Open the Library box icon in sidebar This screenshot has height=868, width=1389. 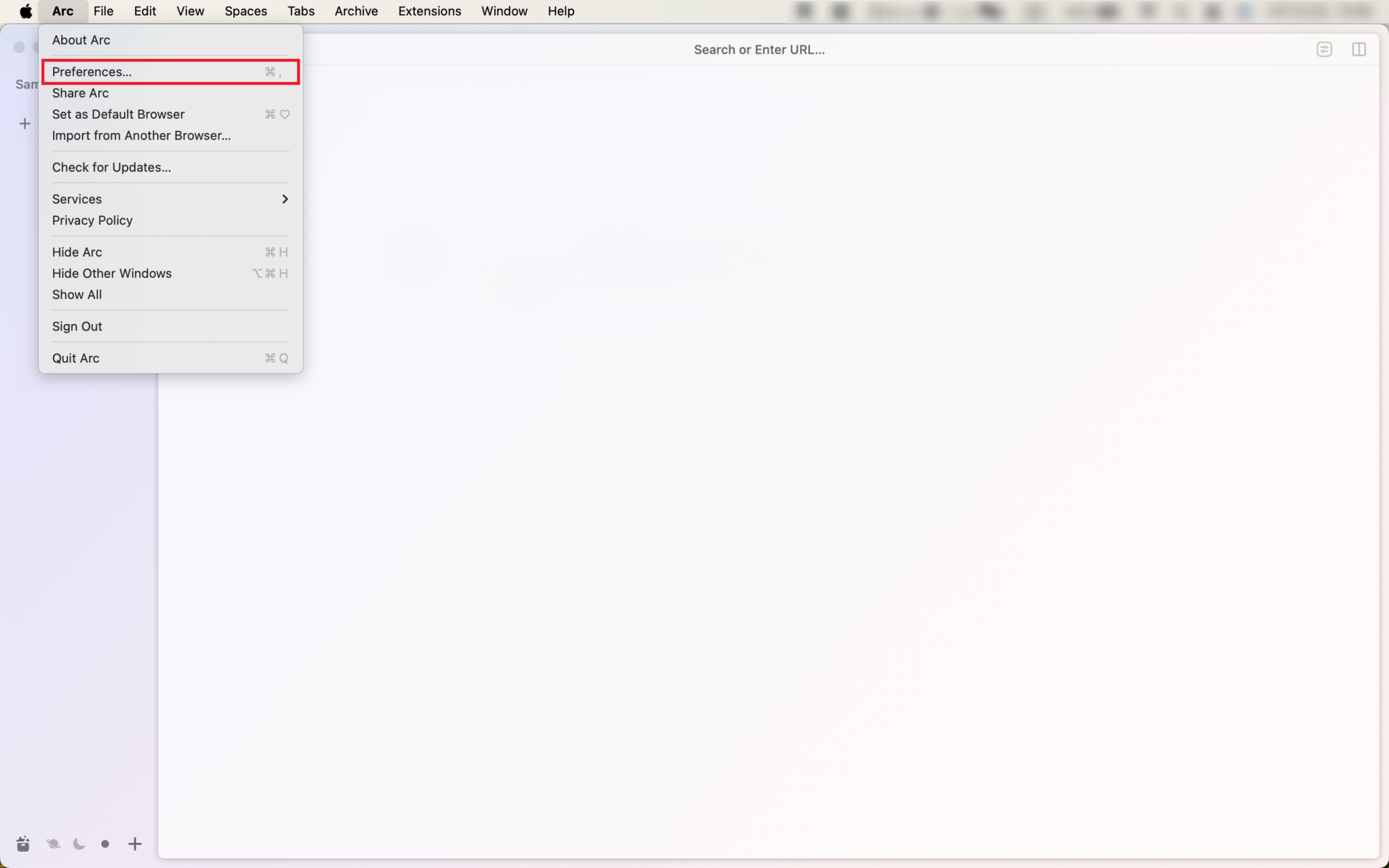[23, 844]
